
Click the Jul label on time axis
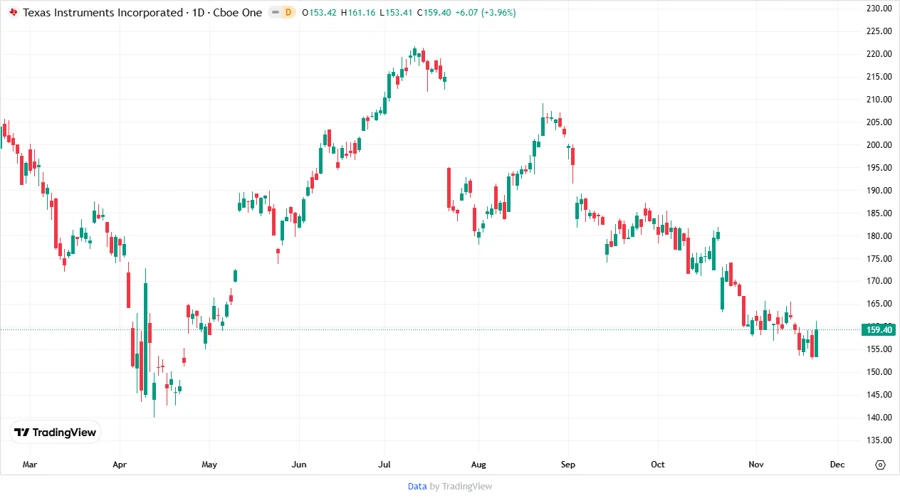[384, 464]
